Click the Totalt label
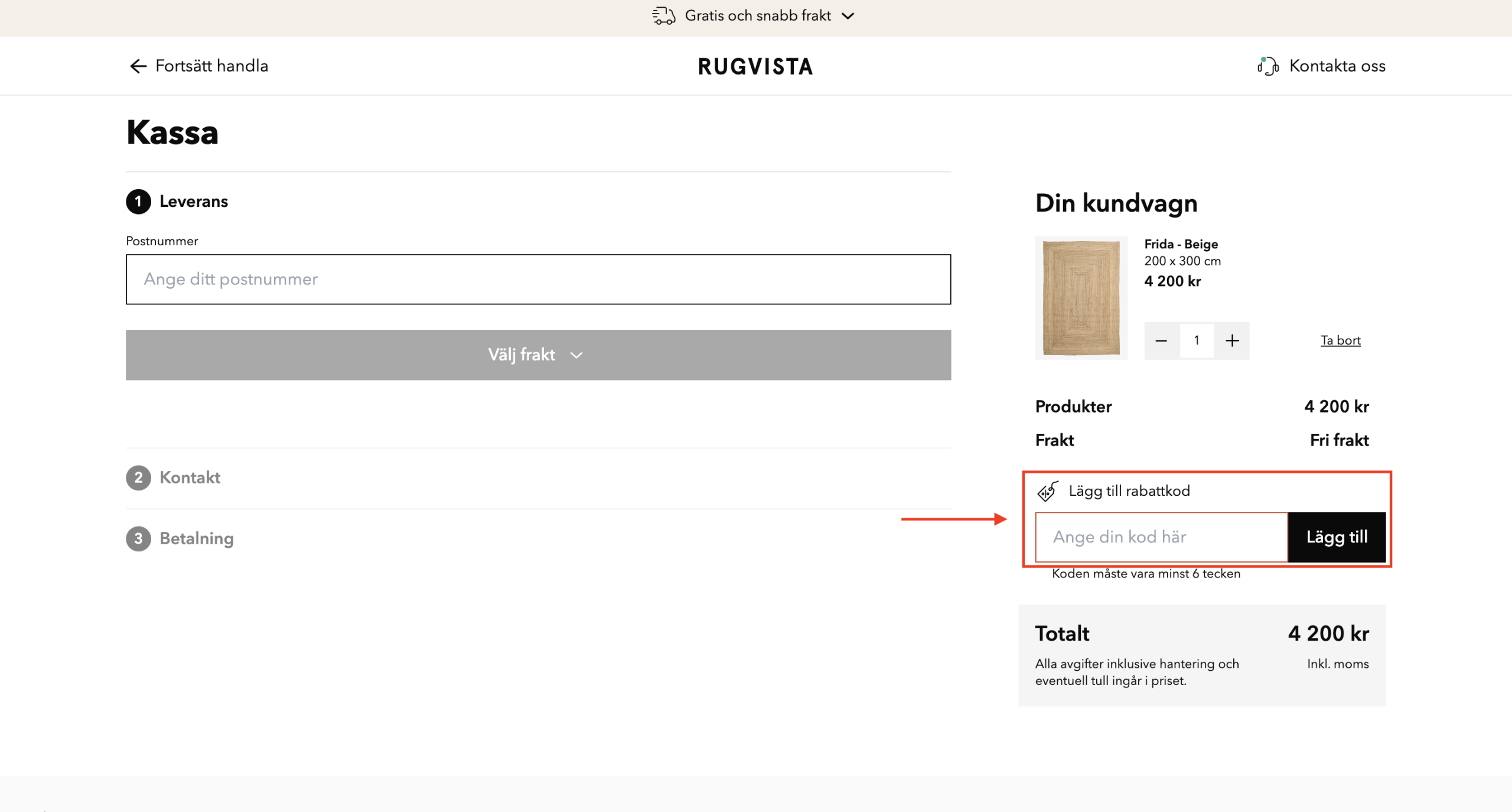The width and height of the screenshot is (1512, 812). tap(1062, 634)
